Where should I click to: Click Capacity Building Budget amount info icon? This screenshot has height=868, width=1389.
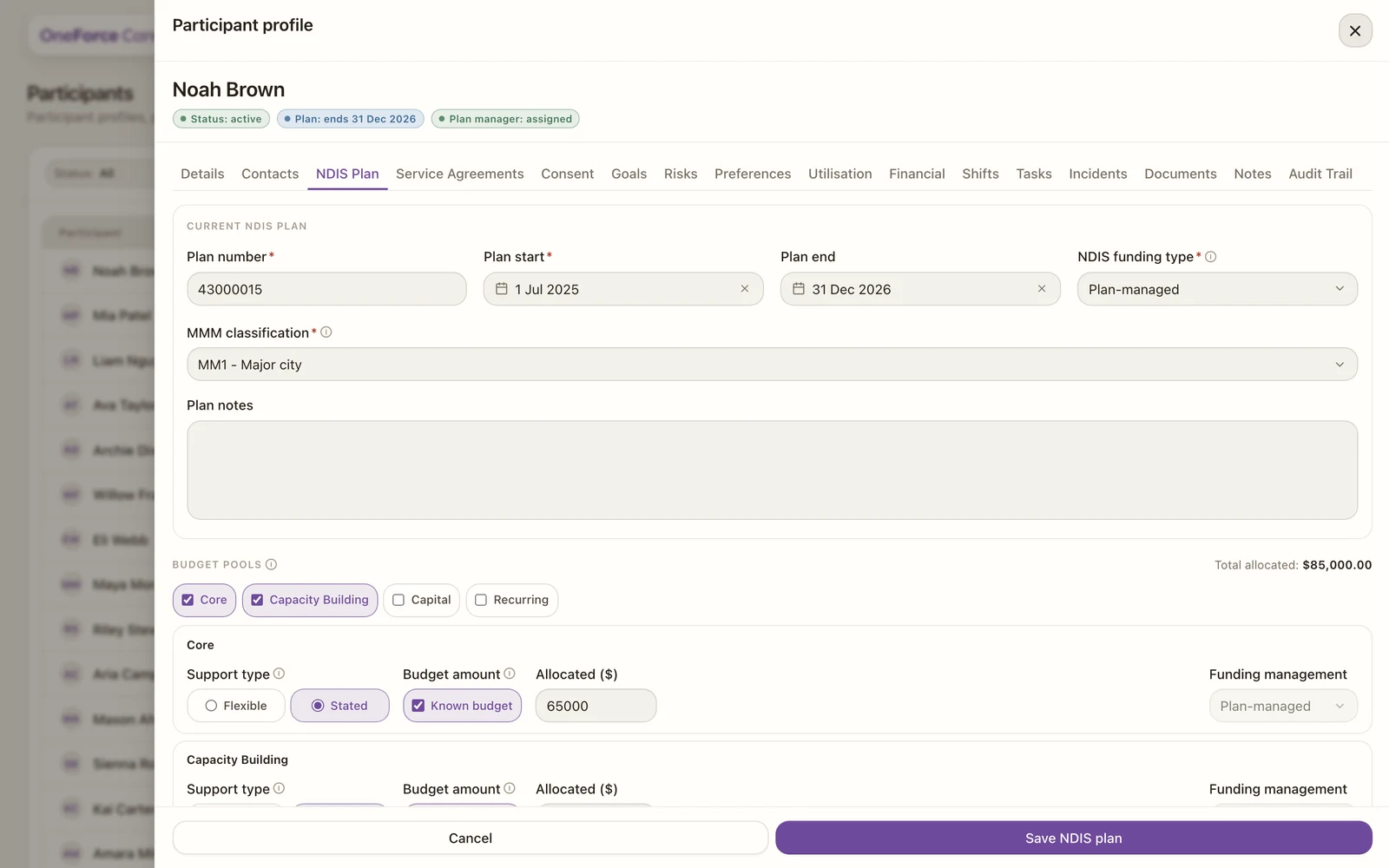(x=510, y=788)
